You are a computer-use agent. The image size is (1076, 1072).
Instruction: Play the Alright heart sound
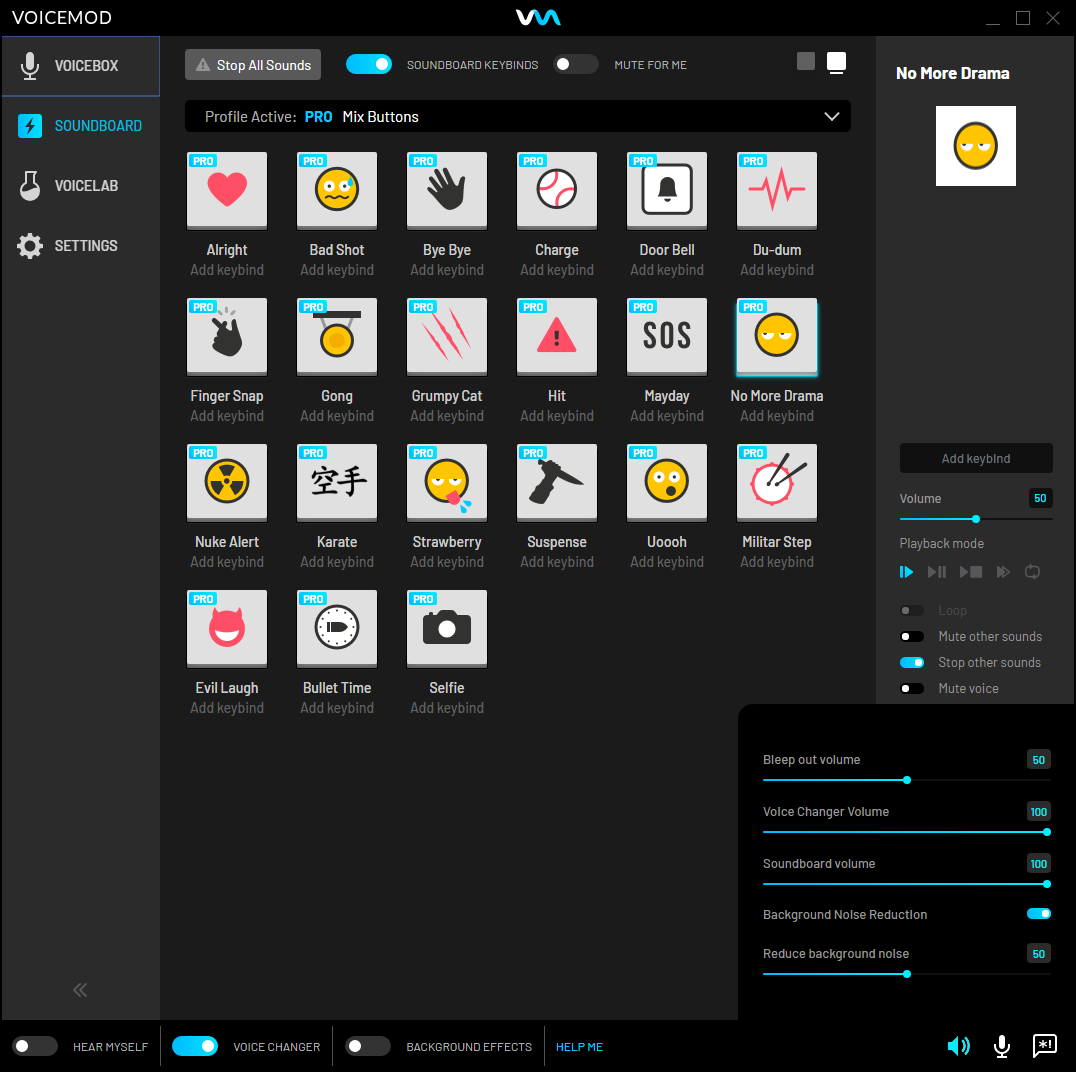[x=227, y=190]
